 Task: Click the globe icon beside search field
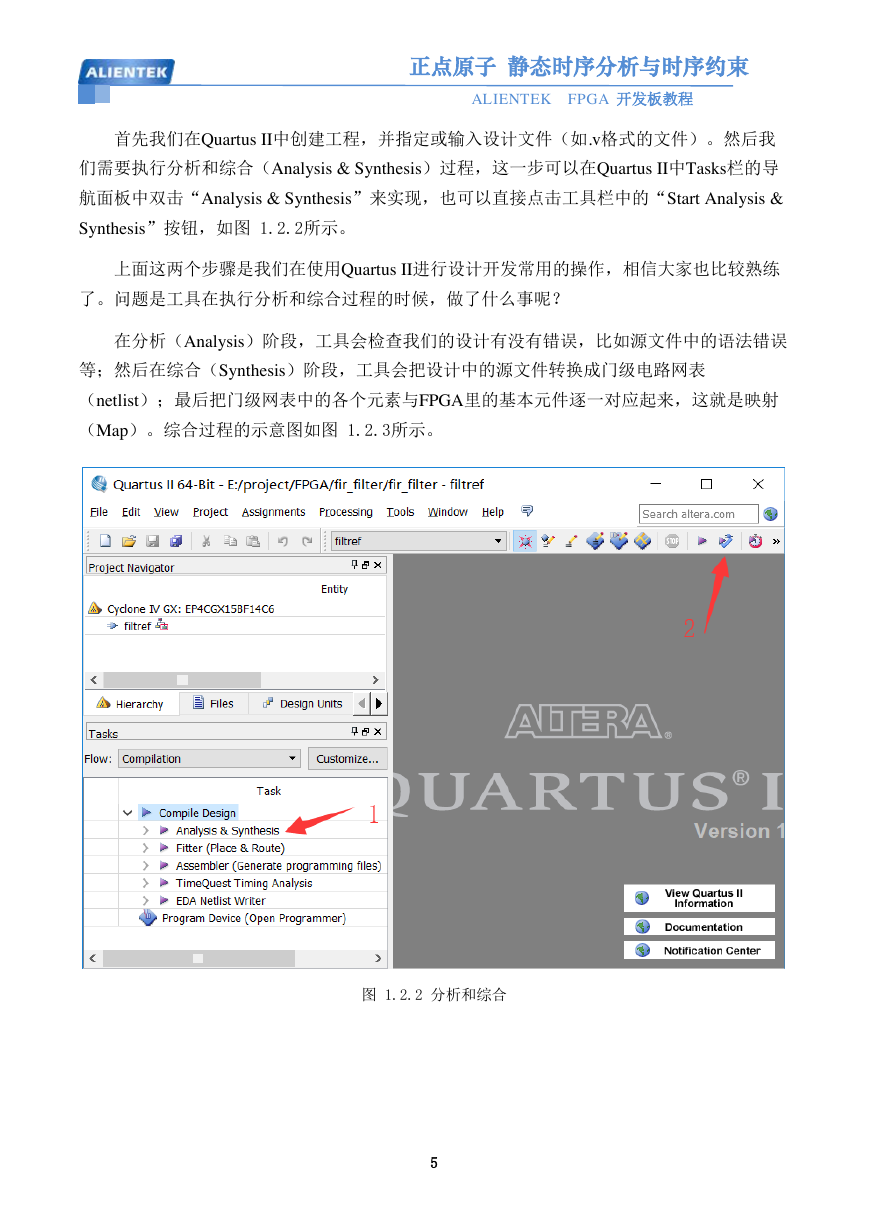point(770,514)
